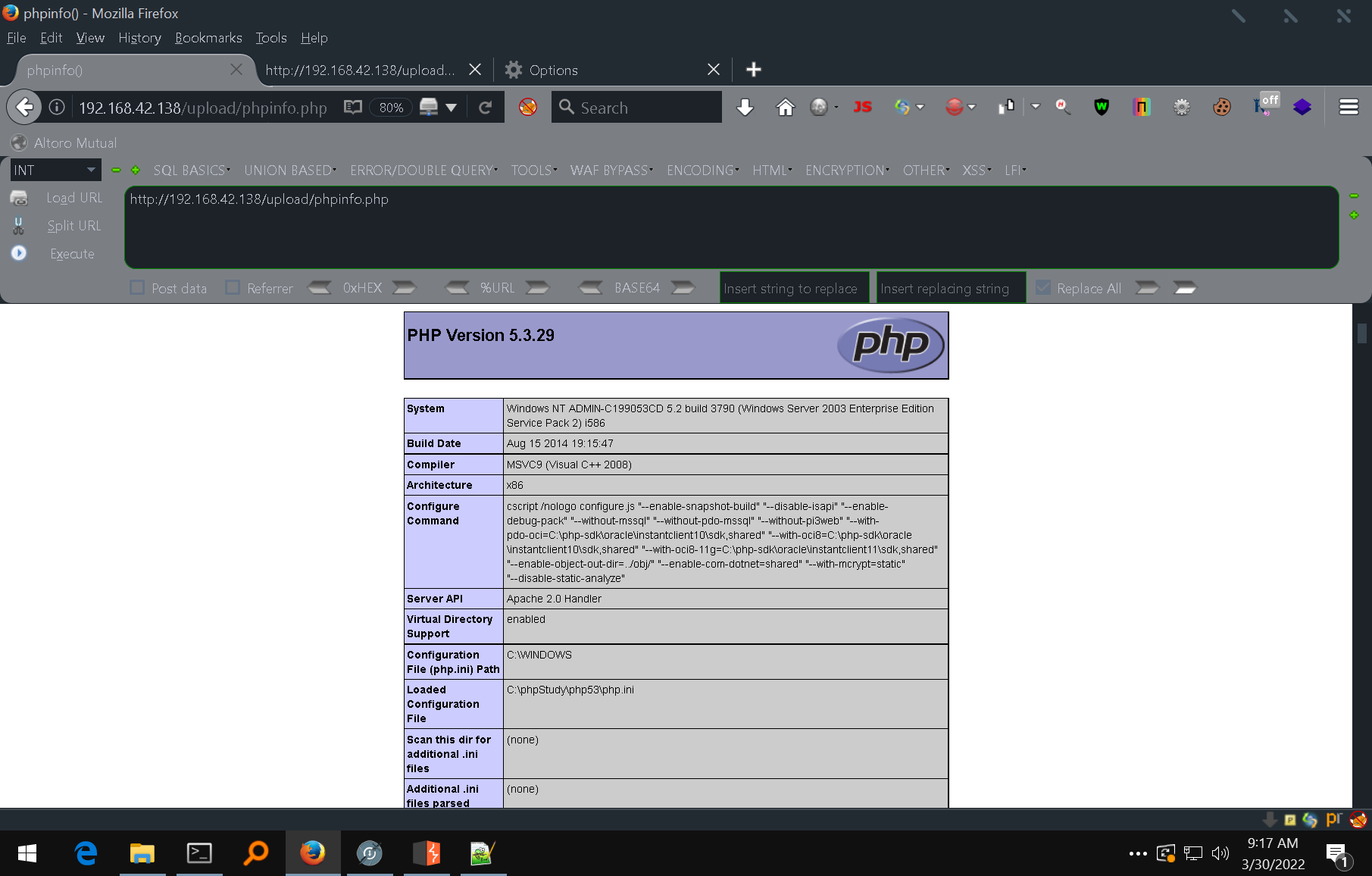Image resolution: width=1372 pixels, height=876 pixels.
Task: Click the HackBar Load URL icon
Action: [x=19, y=198]
